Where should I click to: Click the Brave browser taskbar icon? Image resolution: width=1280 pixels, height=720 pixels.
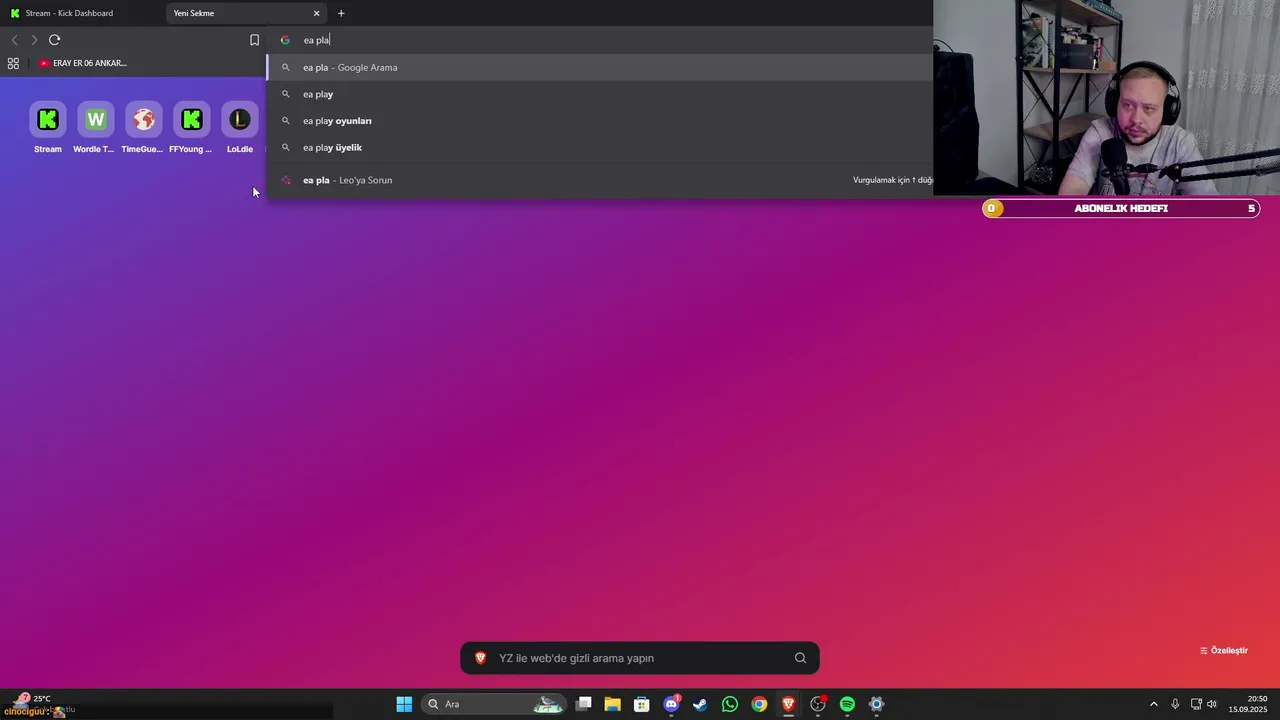click(788, 704)
